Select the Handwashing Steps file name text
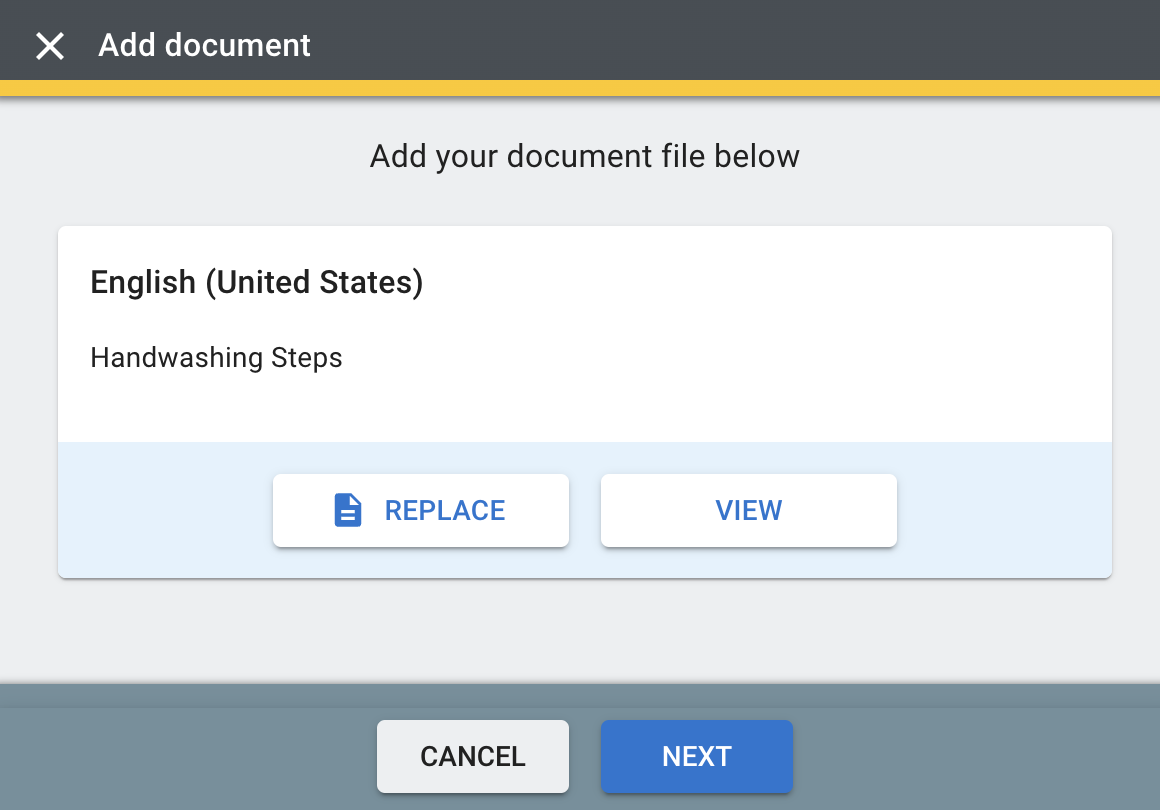1160x810 pixels. coord(216,358)
